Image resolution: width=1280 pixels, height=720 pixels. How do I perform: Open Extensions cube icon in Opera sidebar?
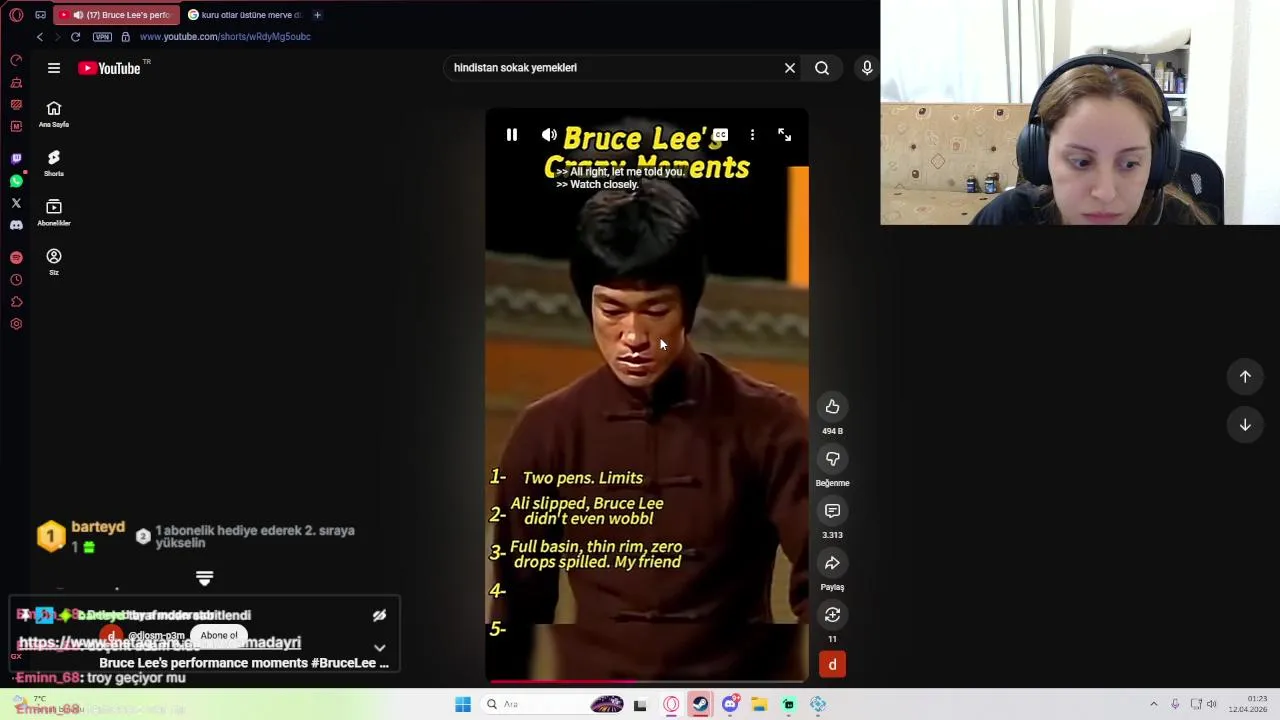tap(16, 302)
